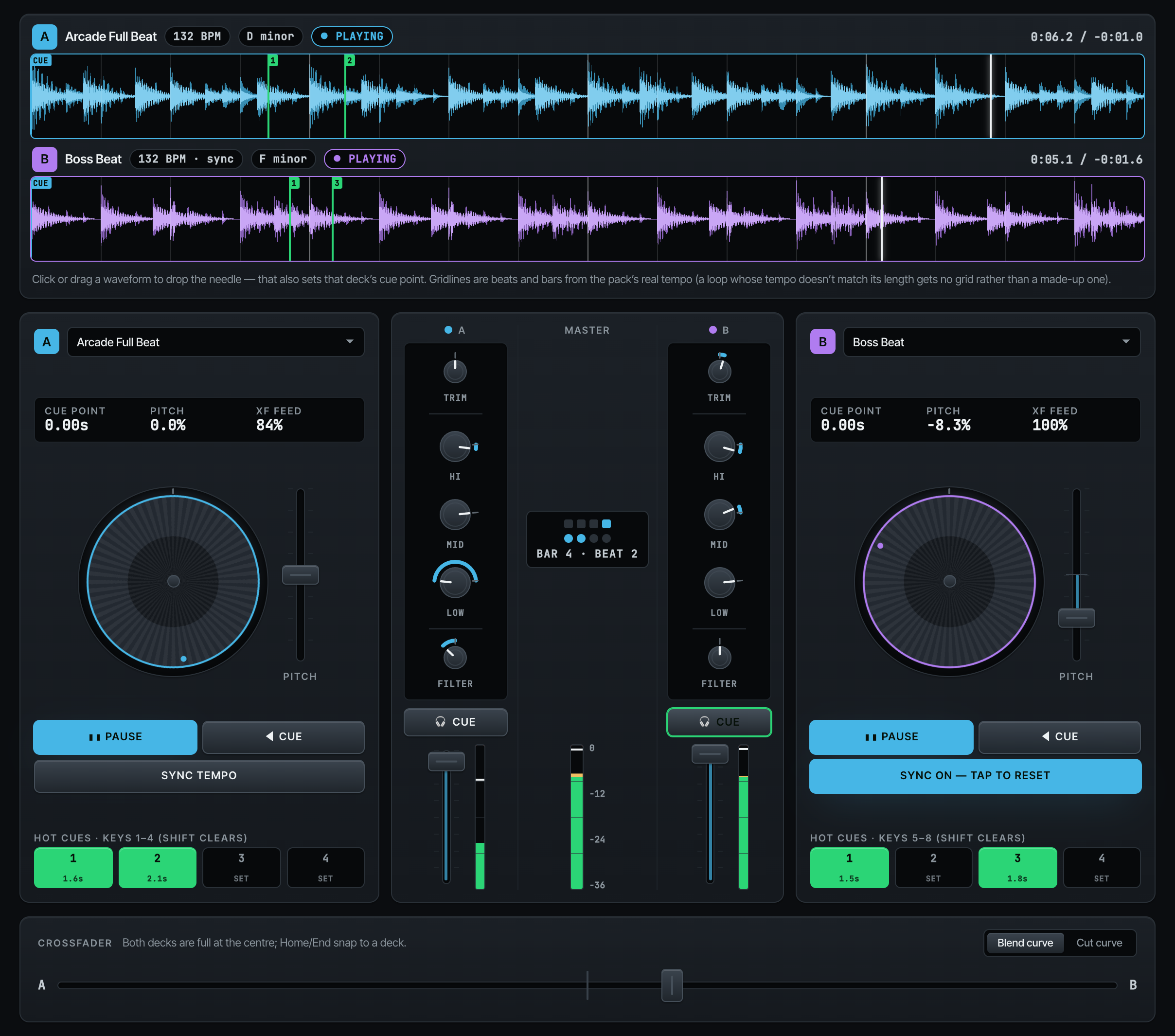
Task: Select the Cut curve crossfader mode
Action: [1099, 943]
